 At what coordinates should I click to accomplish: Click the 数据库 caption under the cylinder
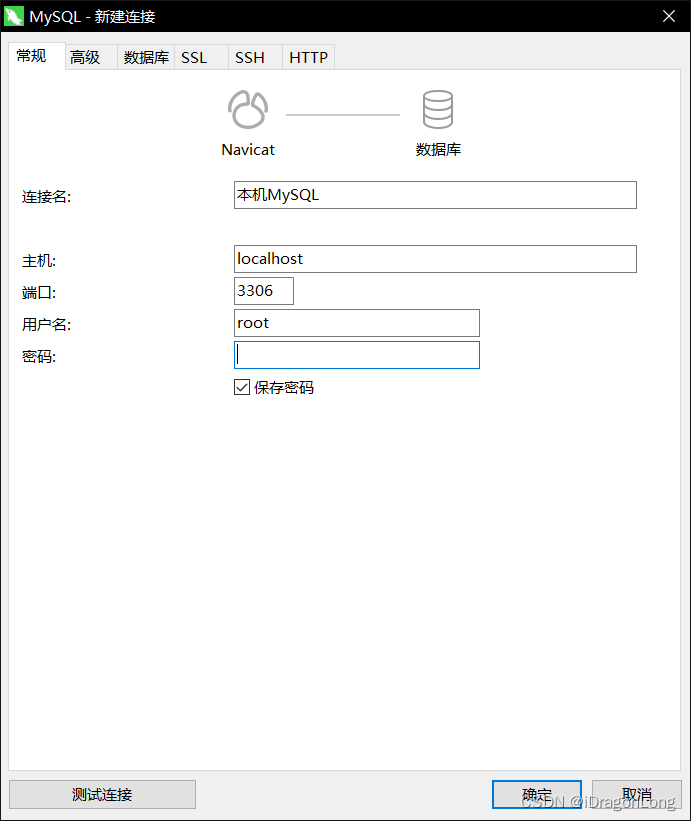pos(438,149)
